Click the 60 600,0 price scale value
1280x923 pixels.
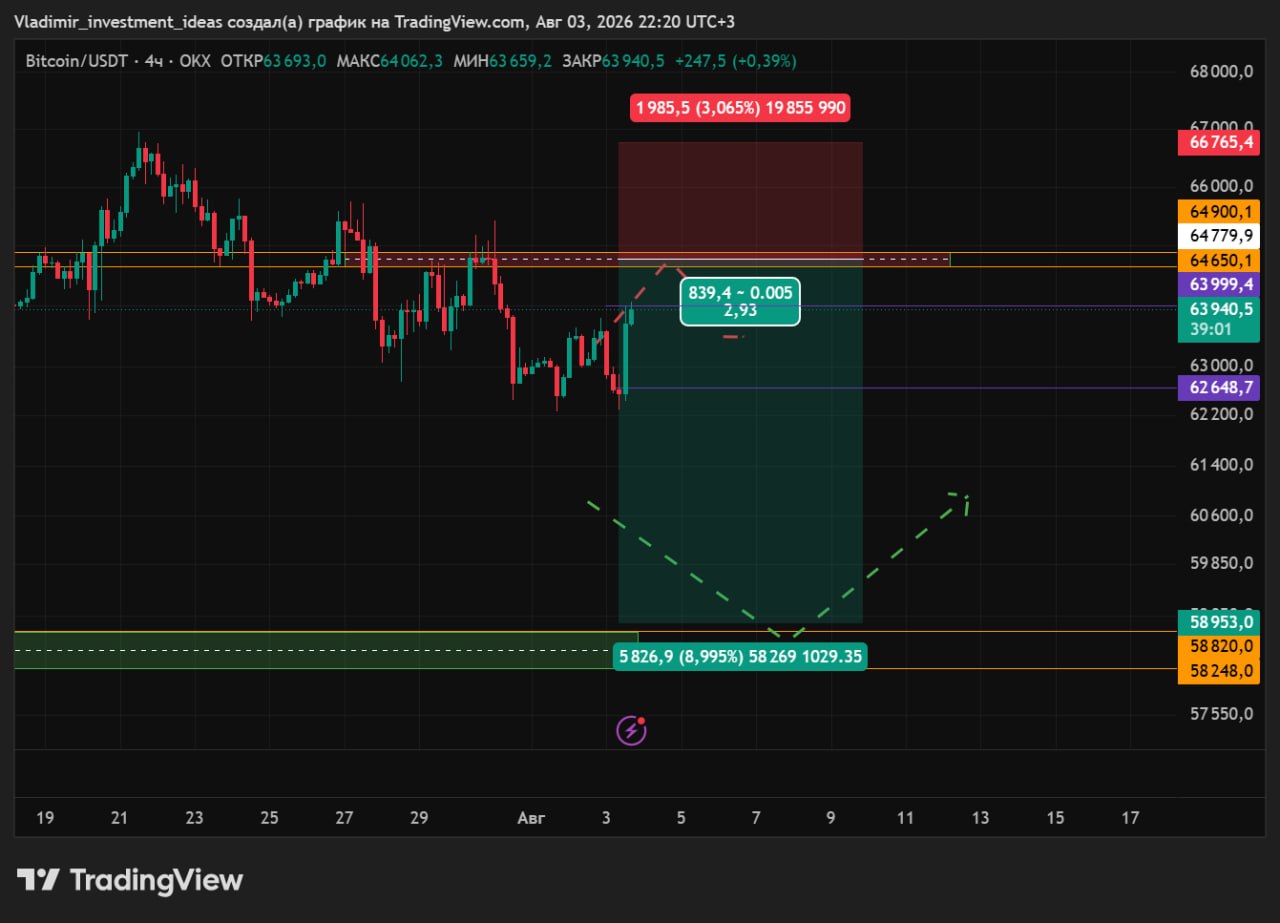pyautogui.click(x=1221, y=515)
